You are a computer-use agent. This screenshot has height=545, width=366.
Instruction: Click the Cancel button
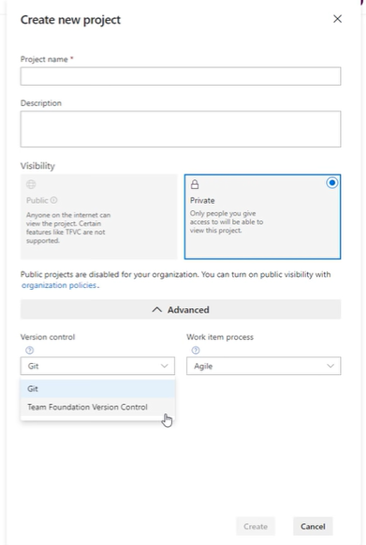(313, 526)
